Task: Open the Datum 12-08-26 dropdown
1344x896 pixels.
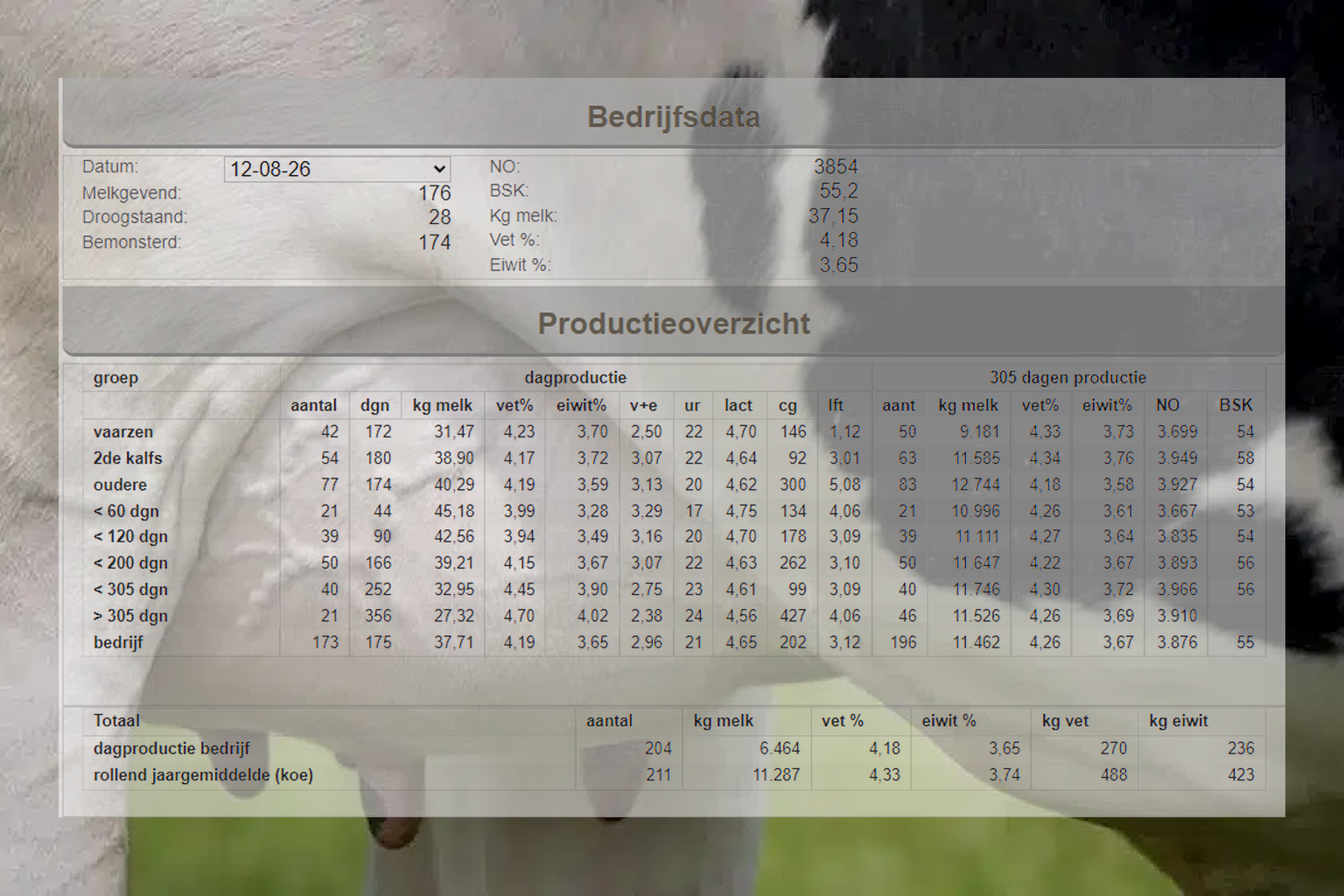Action: [337, 169]
